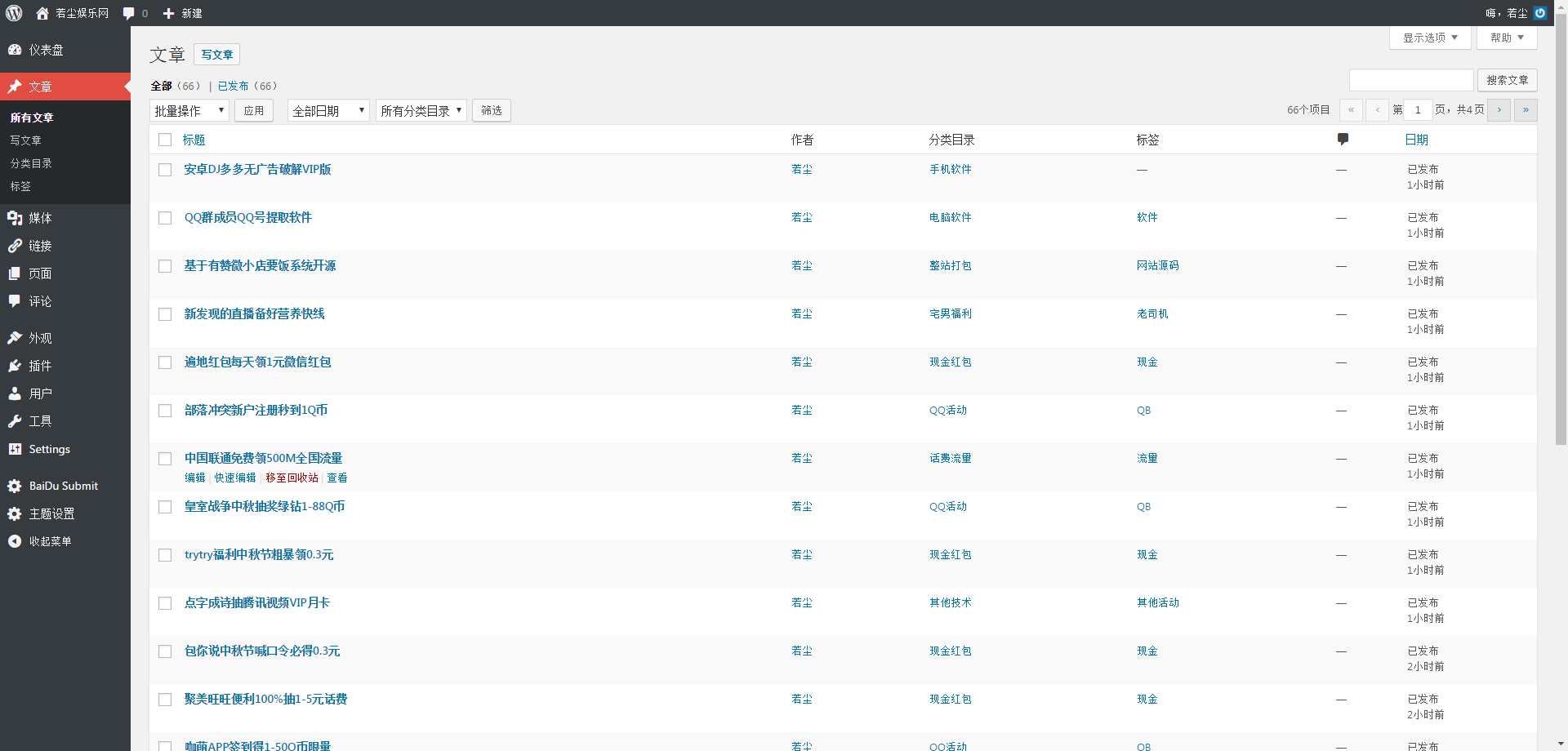
Task: Open post 点字成诗抽腾讯视频VIP月卡
Action: pos(257,602)
